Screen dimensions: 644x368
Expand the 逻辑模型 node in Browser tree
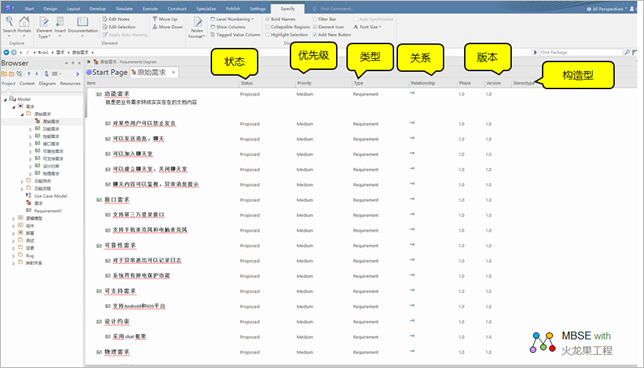[13, 218]
